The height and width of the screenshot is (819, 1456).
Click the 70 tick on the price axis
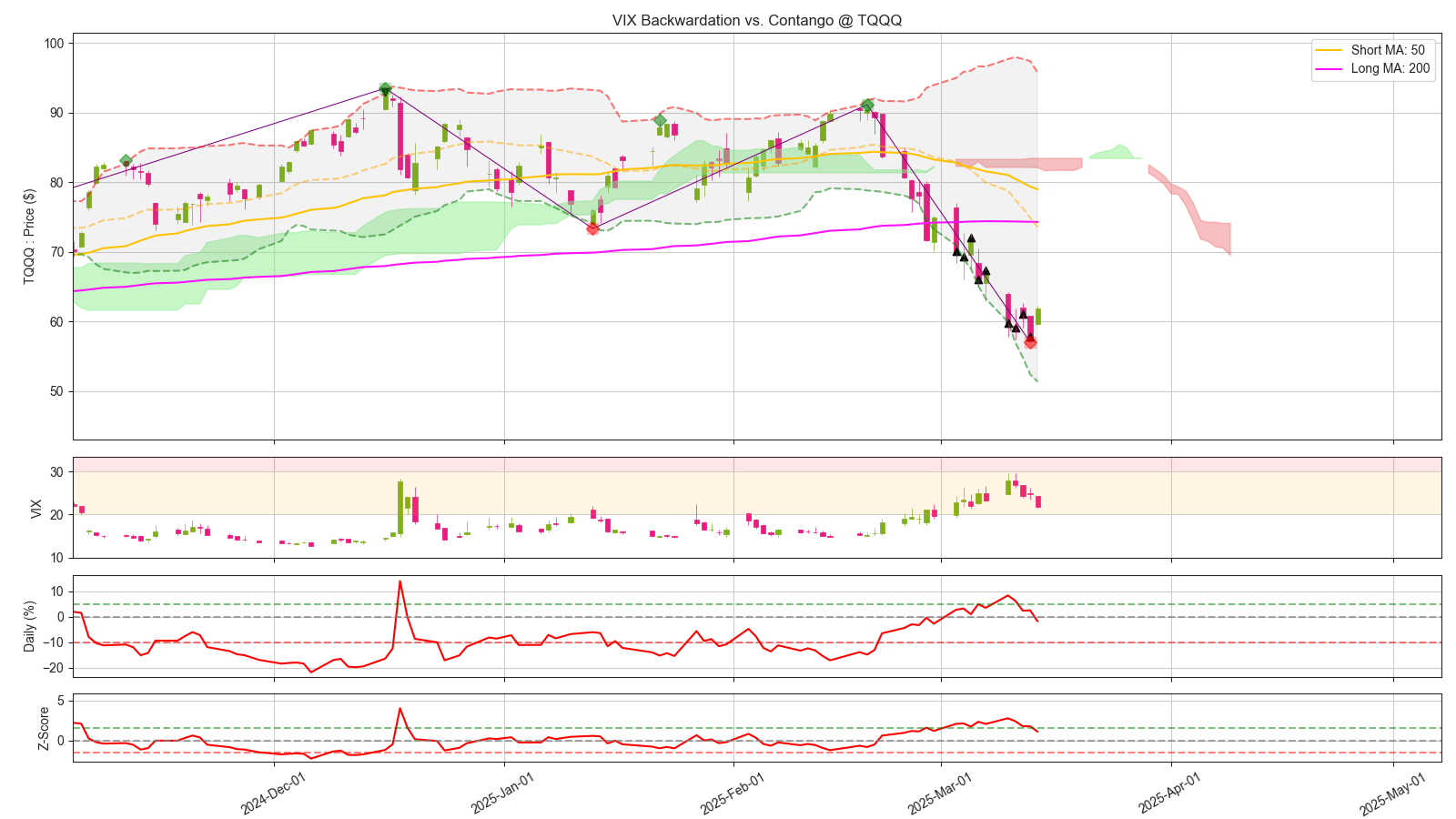(56, 252)
